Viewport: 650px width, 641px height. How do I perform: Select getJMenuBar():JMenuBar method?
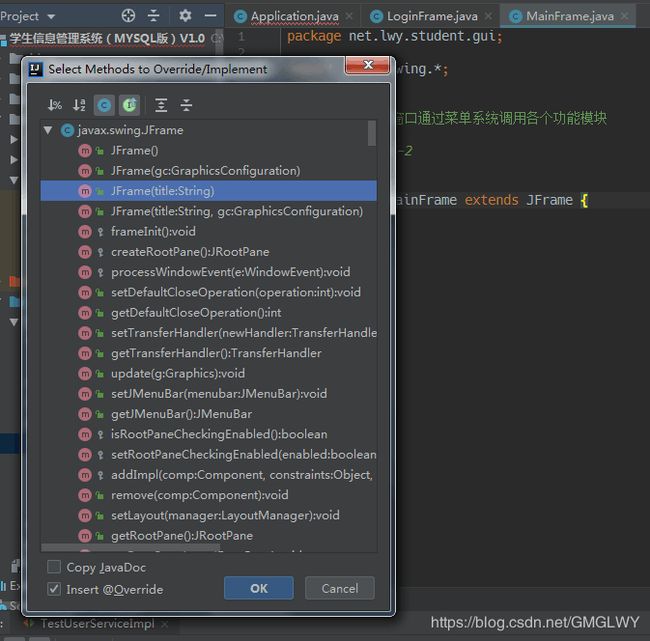pyautogui.click(x=209, y=414)
